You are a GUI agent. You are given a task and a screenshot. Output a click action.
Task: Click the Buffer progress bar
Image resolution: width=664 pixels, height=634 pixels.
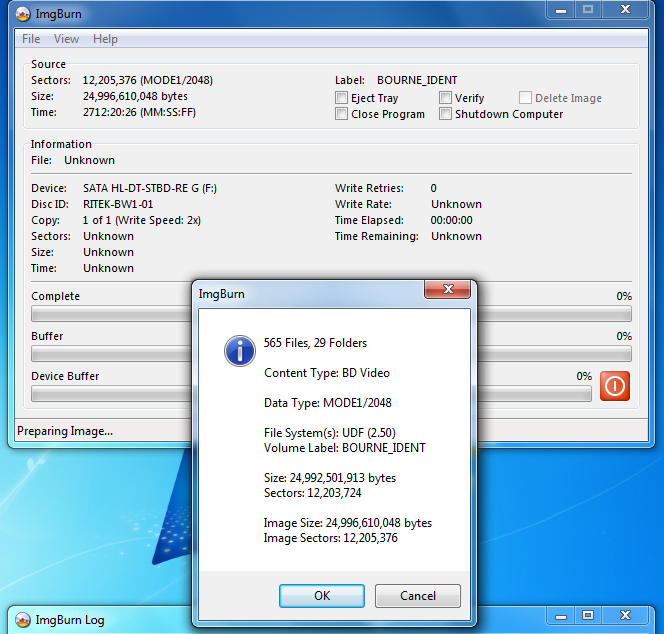pyautogui.click(x=331, y=354)
